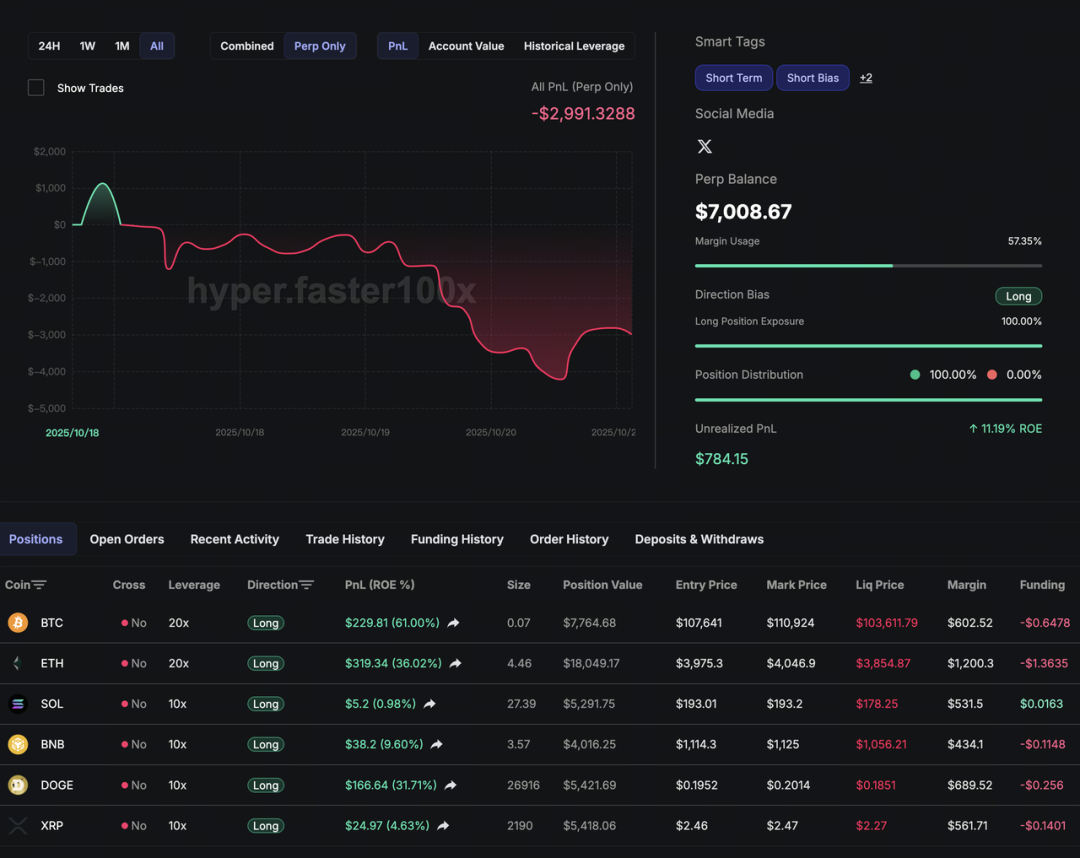This screenshot has height=858, width=1080.
Task: Click the Solana coin icon
Action: pos(18,704)
